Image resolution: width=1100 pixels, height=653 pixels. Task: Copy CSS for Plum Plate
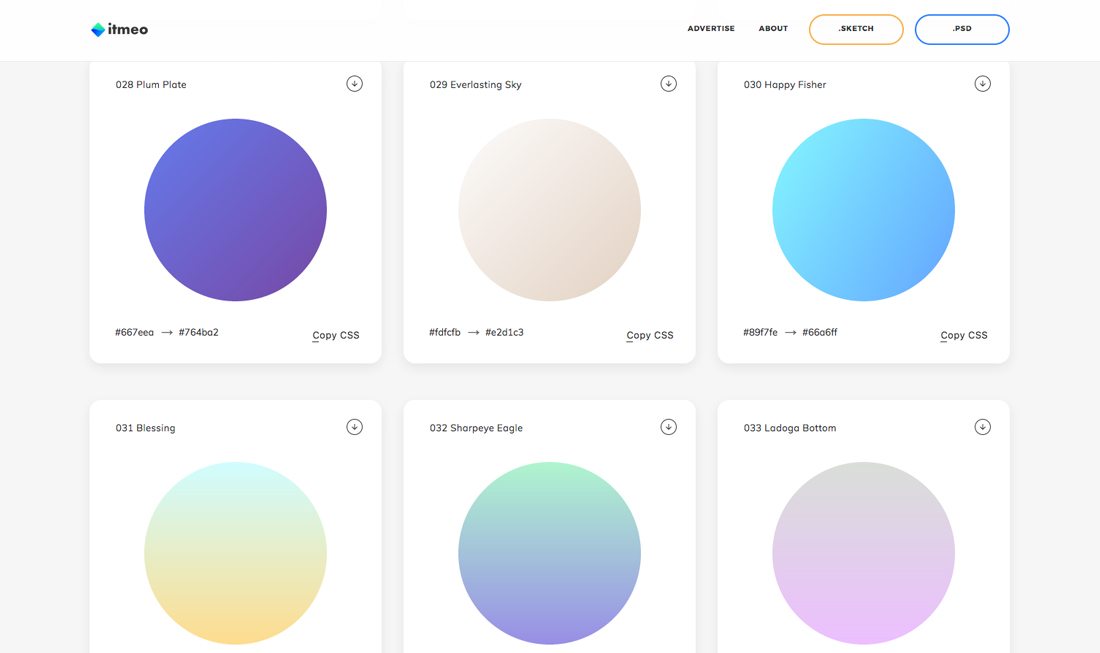click(335, 335)
